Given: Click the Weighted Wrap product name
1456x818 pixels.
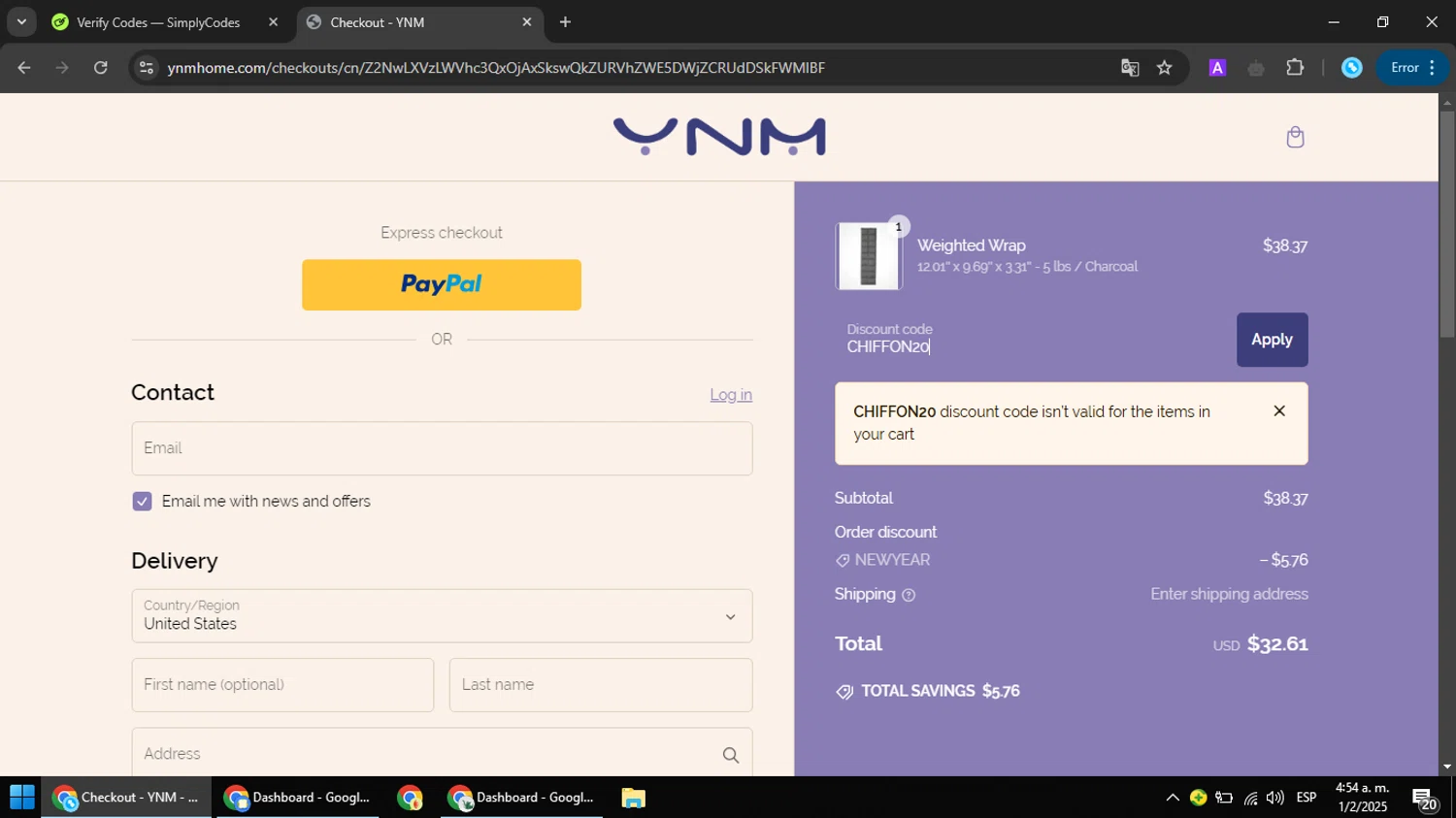Looking at the screenshot, I should [x=971, y=245].
